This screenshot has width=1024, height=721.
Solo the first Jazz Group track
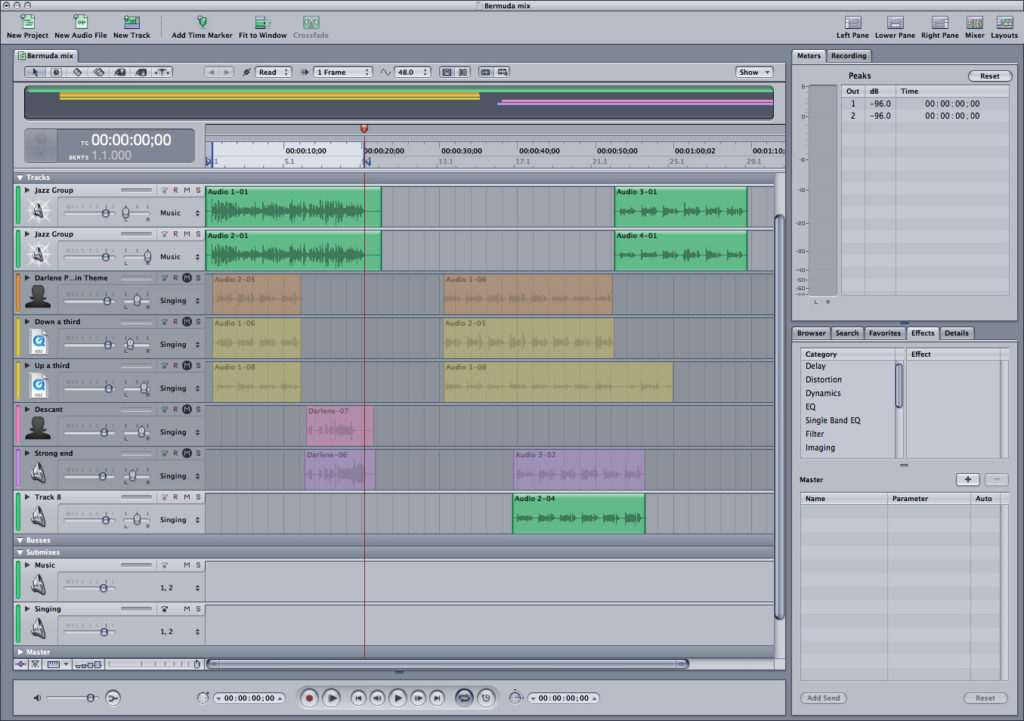click(x=198, y=190)
